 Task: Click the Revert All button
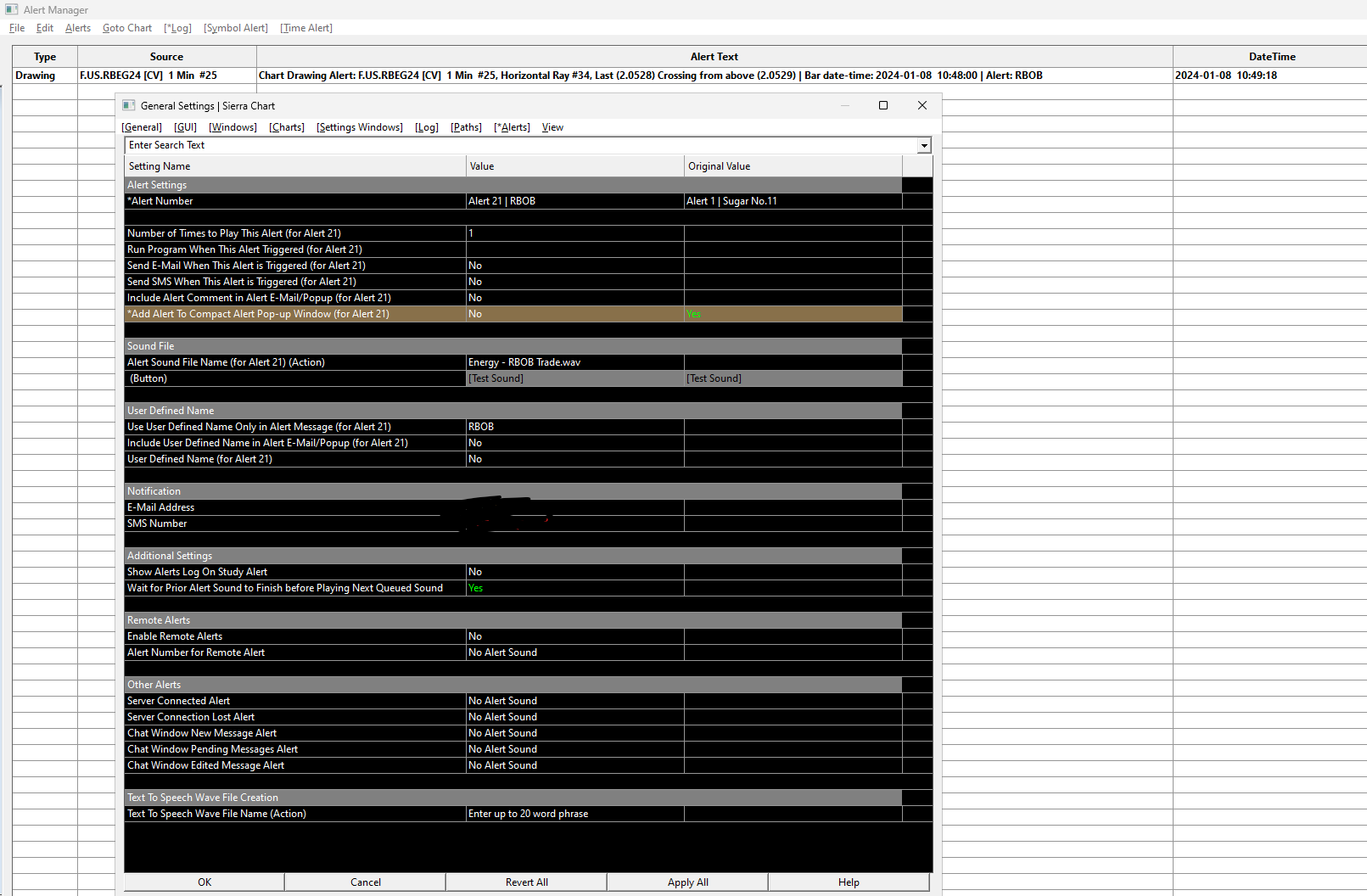point(527,882)
